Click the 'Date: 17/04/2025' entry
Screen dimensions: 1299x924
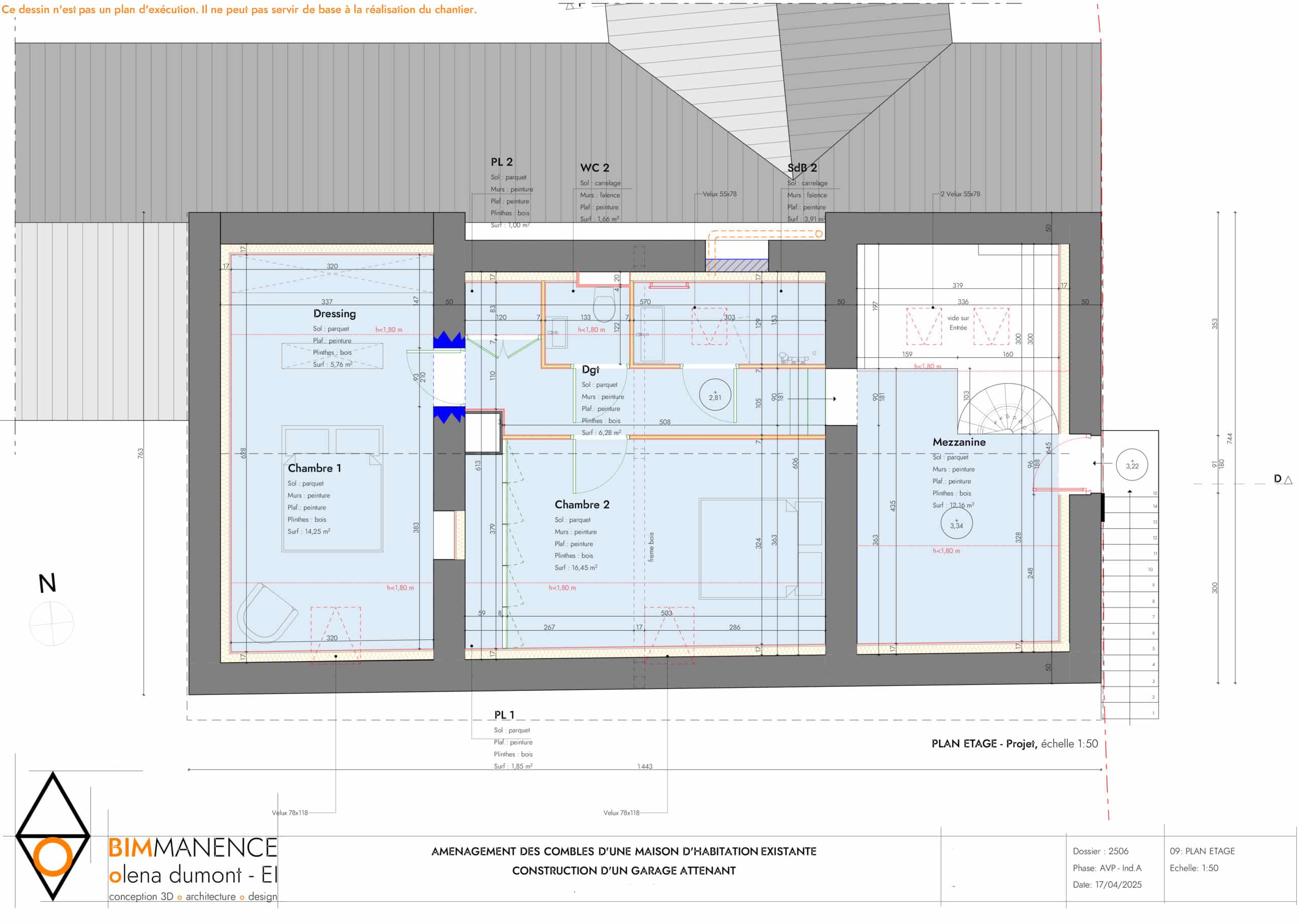click(1107, 885)
